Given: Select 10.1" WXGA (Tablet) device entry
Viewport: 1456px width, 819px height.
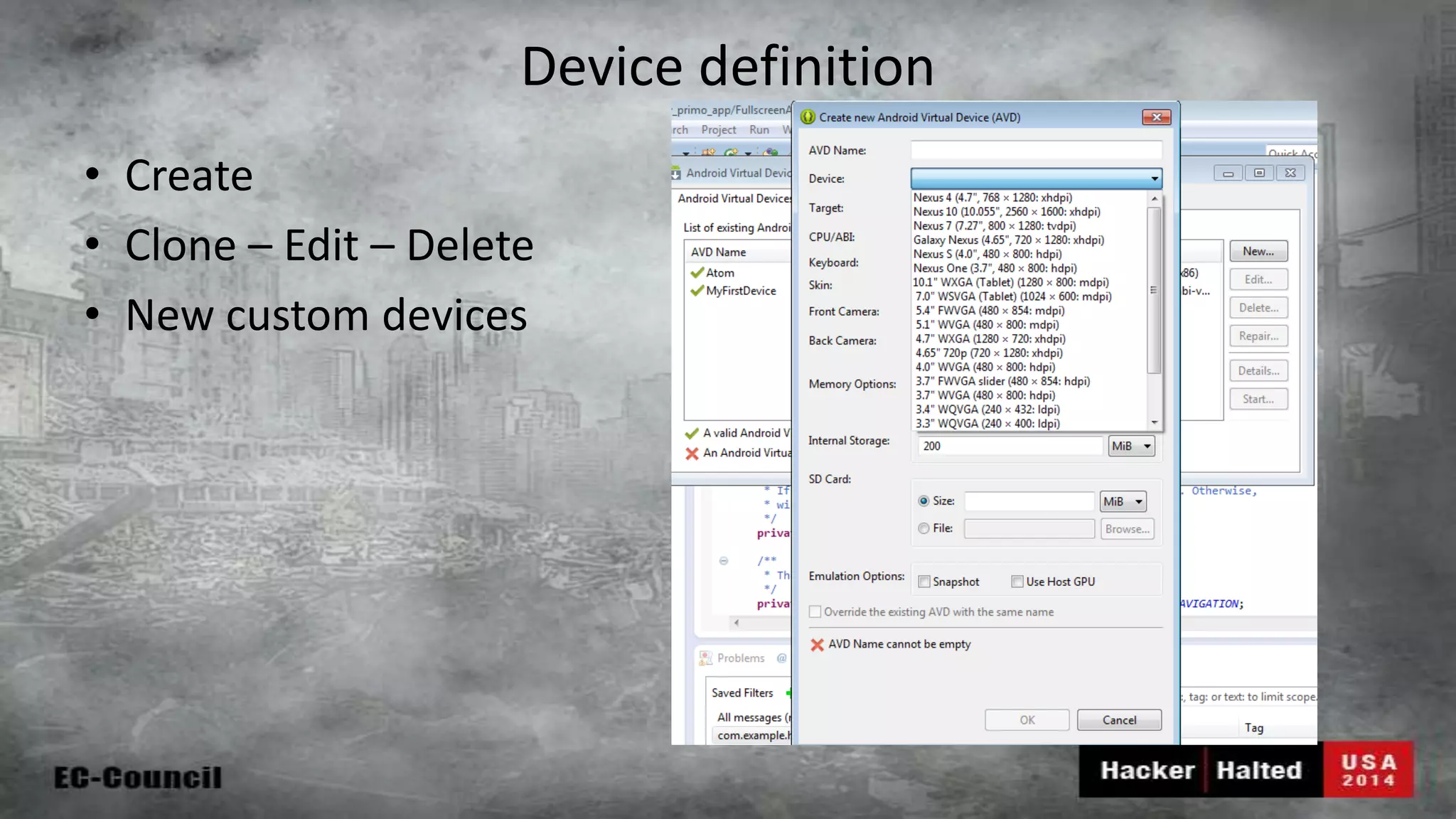Looking at the screenshot, I should pos(1010,282).
